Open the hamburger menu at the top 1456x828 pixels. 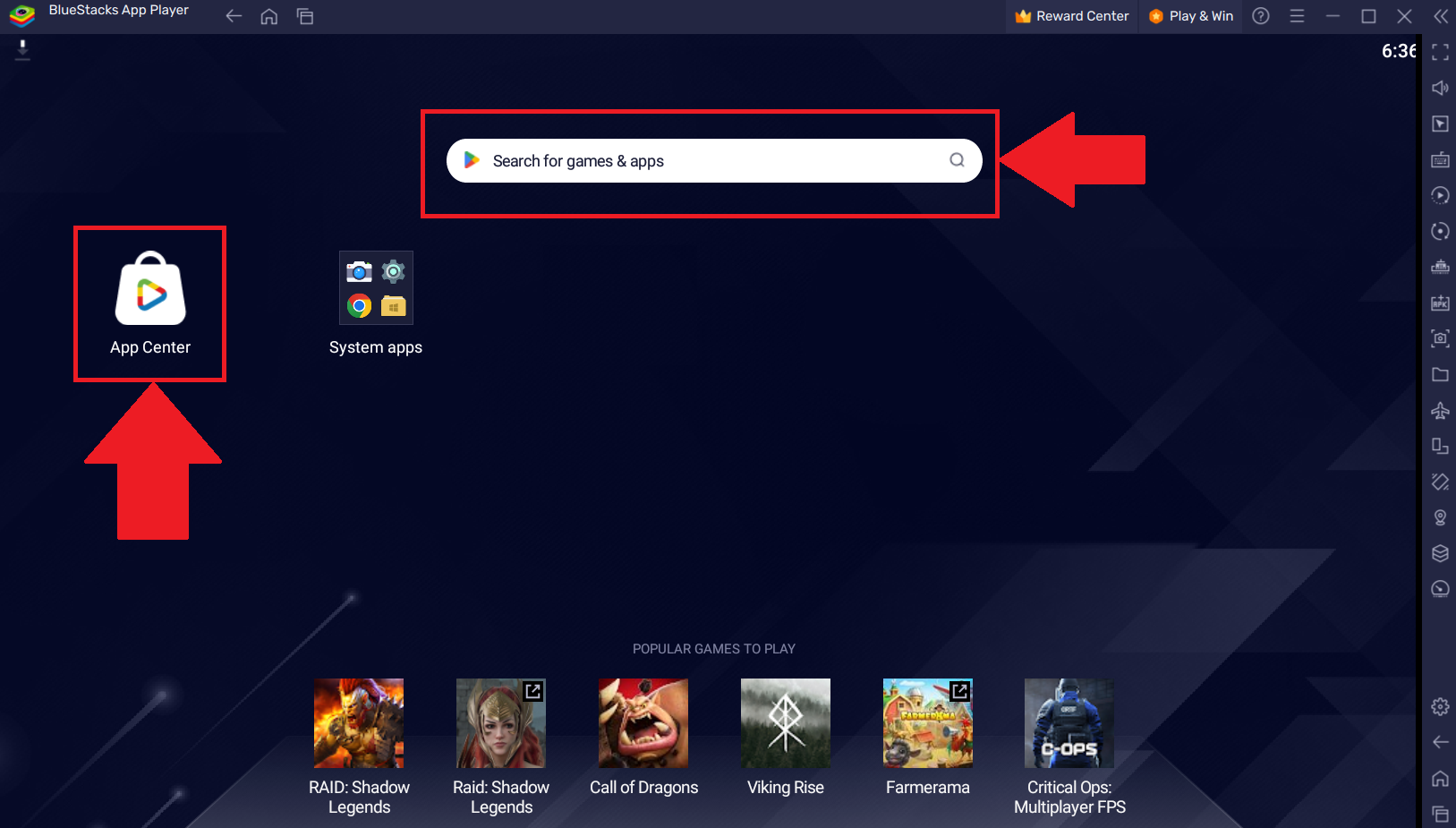pyautogui.click(x=1298, y=15)
